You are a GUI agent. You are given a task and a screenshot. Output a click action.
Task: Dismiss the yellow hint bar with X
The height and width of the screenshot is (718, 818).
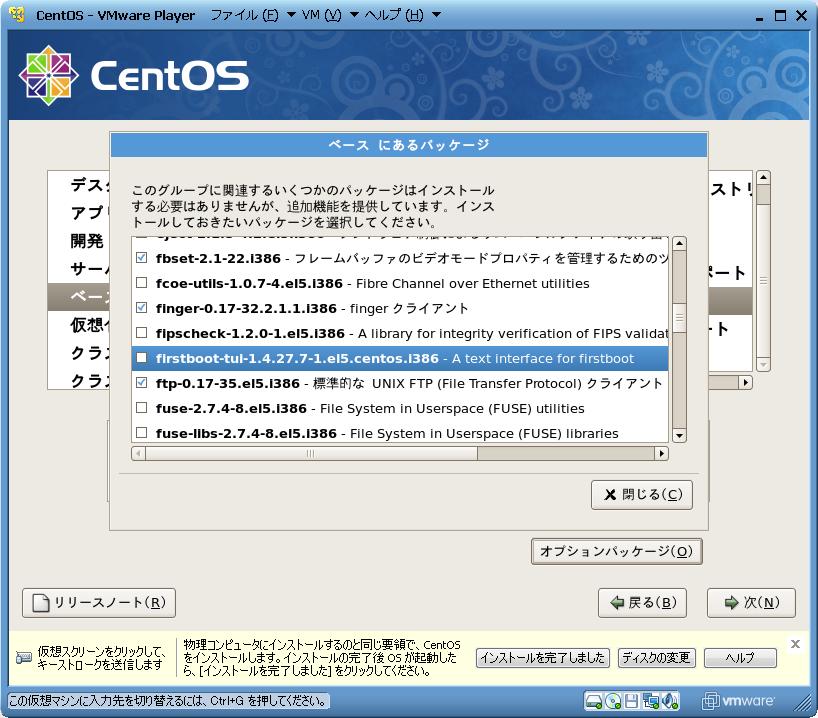coord(795,644)
